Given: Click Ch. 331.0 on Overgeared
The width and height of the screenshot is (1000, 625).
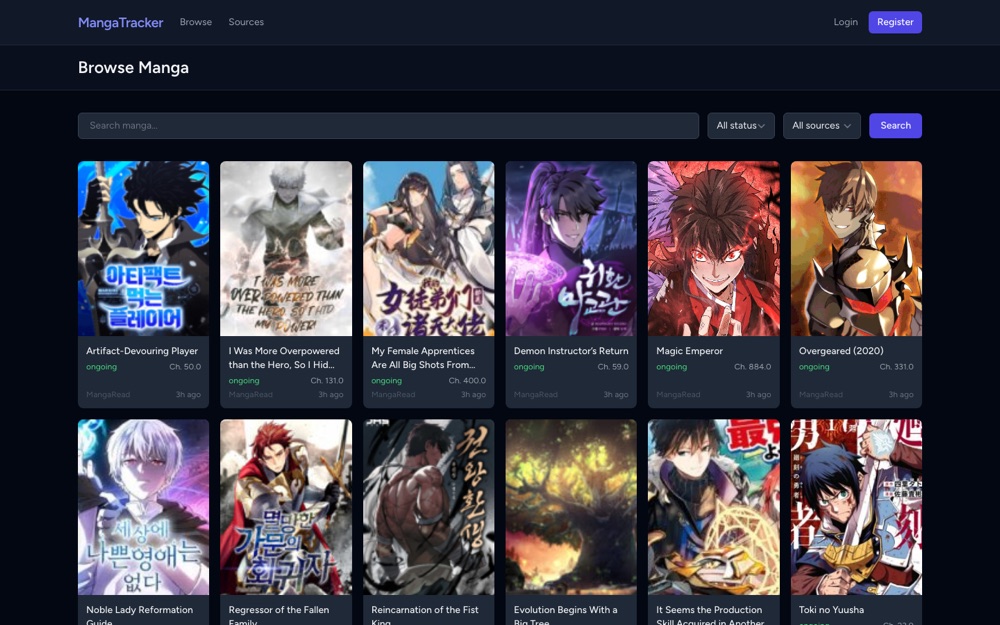Looking at the screenshot, I should (896, 367).
